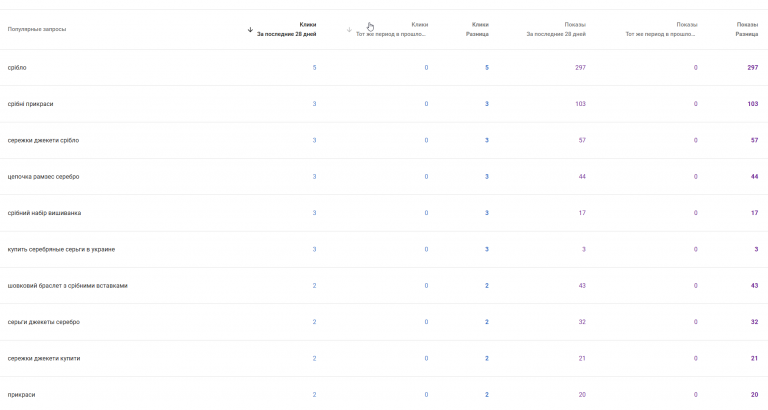Click the прикраси query row
The image size is (768, 410).
click(21, 394)
